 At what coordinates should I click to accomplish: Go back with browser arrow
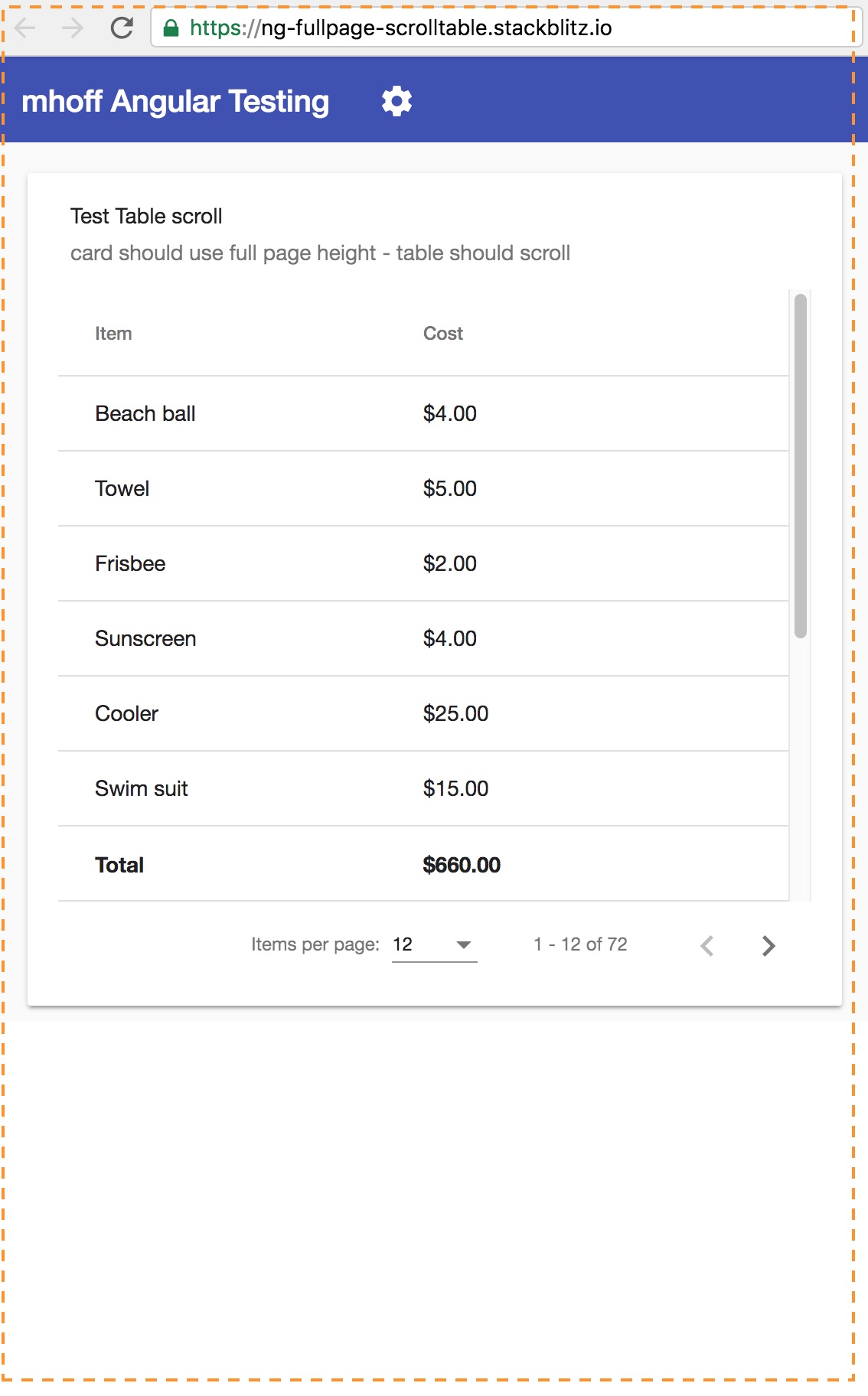click(x=25, y=28)
